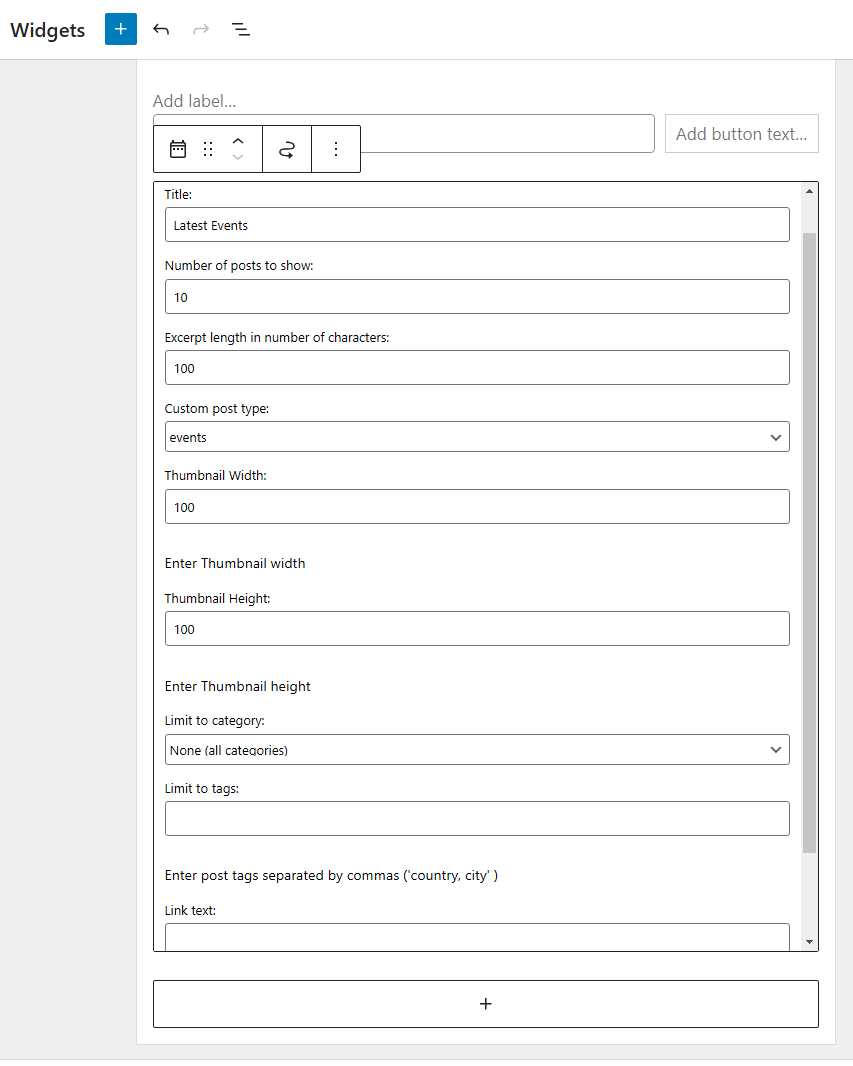
Task: Click the 'Limit to category:' label
Action: (215, 721)
